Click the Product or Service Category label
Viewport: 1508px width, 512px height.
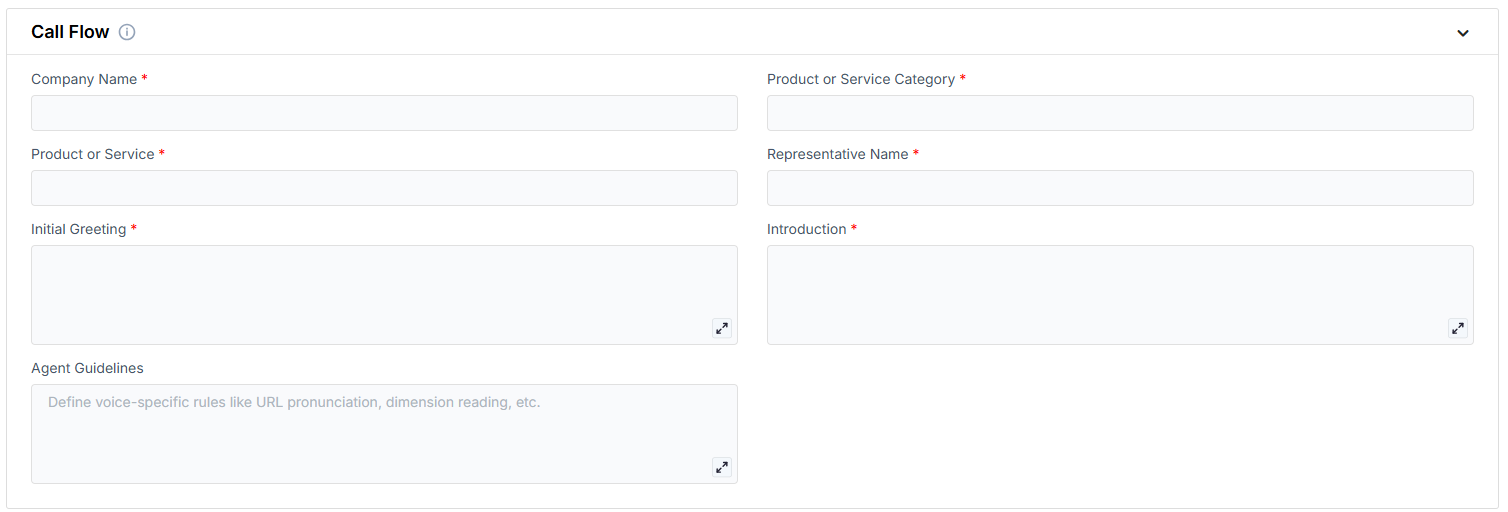861,79
